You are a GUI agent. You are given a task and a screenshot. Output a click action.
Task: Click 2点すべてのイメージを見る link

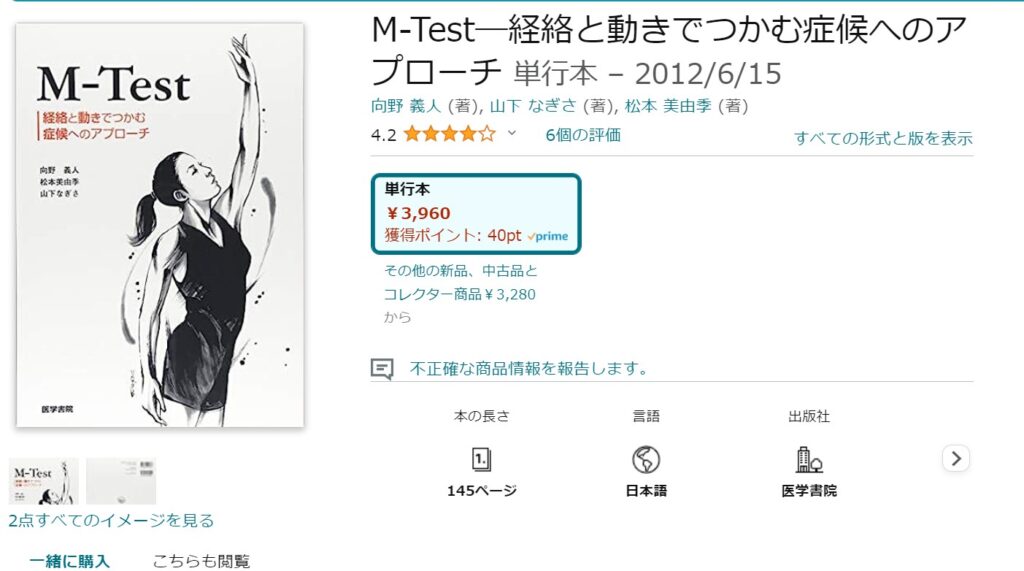111,520
